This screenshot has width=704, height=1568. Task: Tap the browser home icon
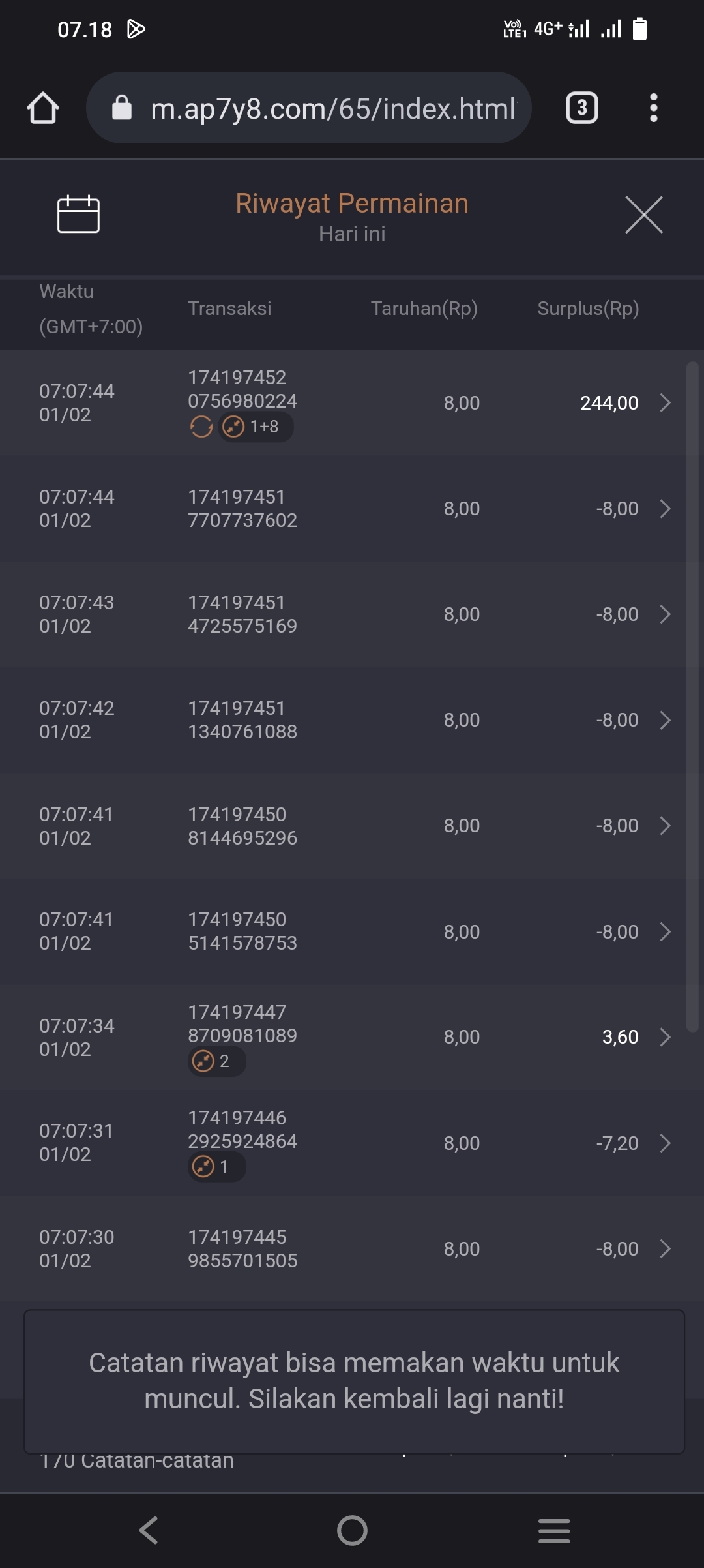click(x=43, y=108)
